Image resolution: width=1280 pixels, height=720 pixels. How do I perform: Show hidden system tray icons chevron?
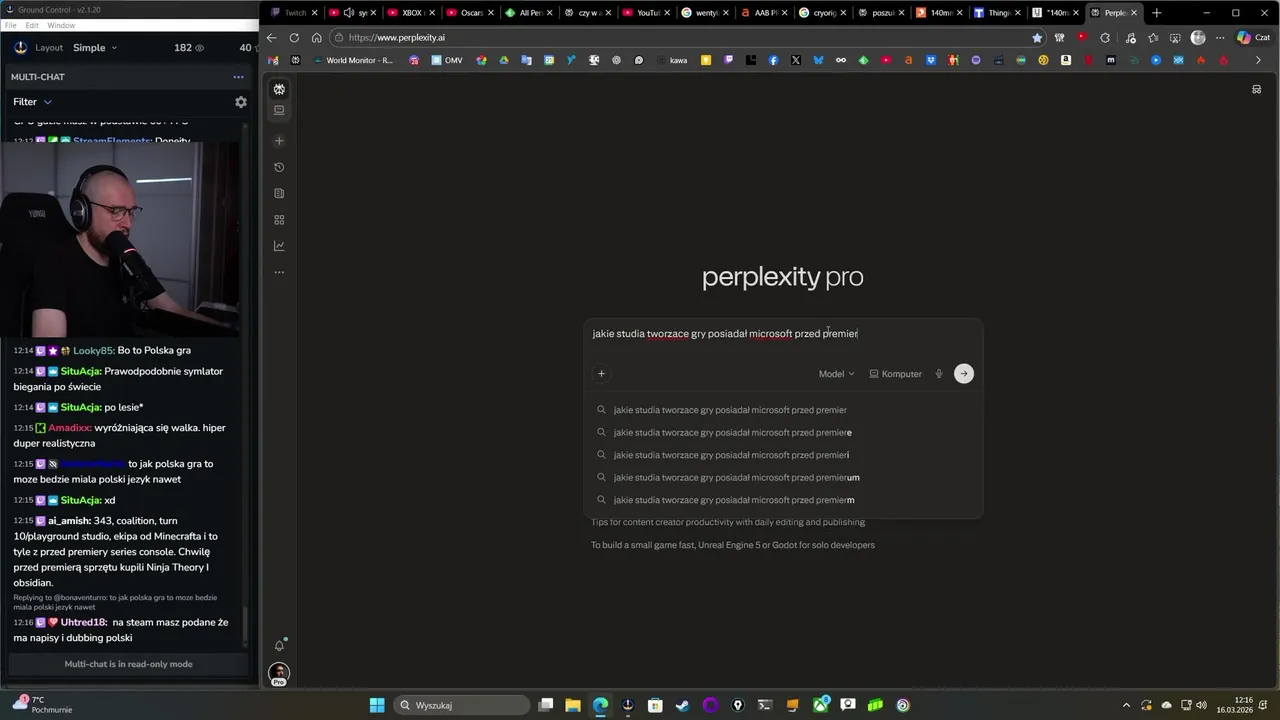1126,705
